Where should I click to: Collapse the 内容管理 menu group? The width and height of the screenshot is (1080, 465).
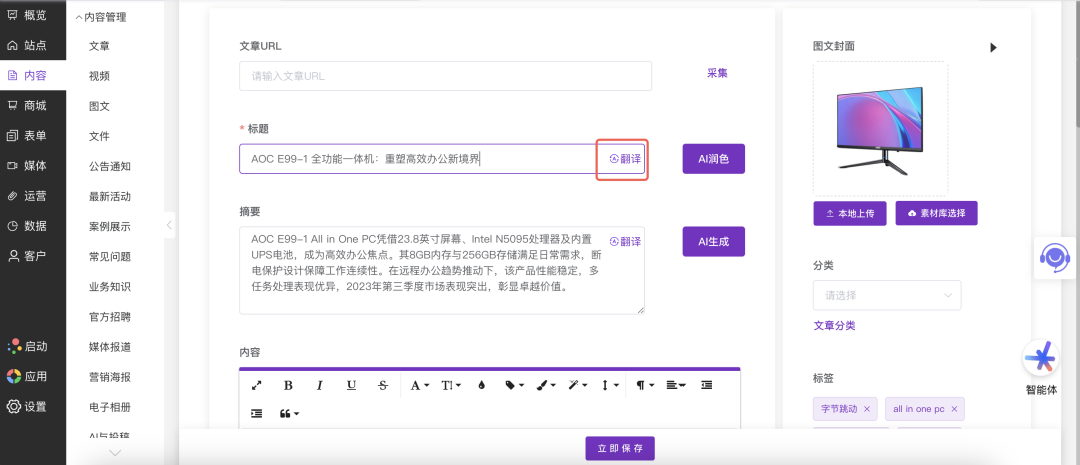[101, 17]
